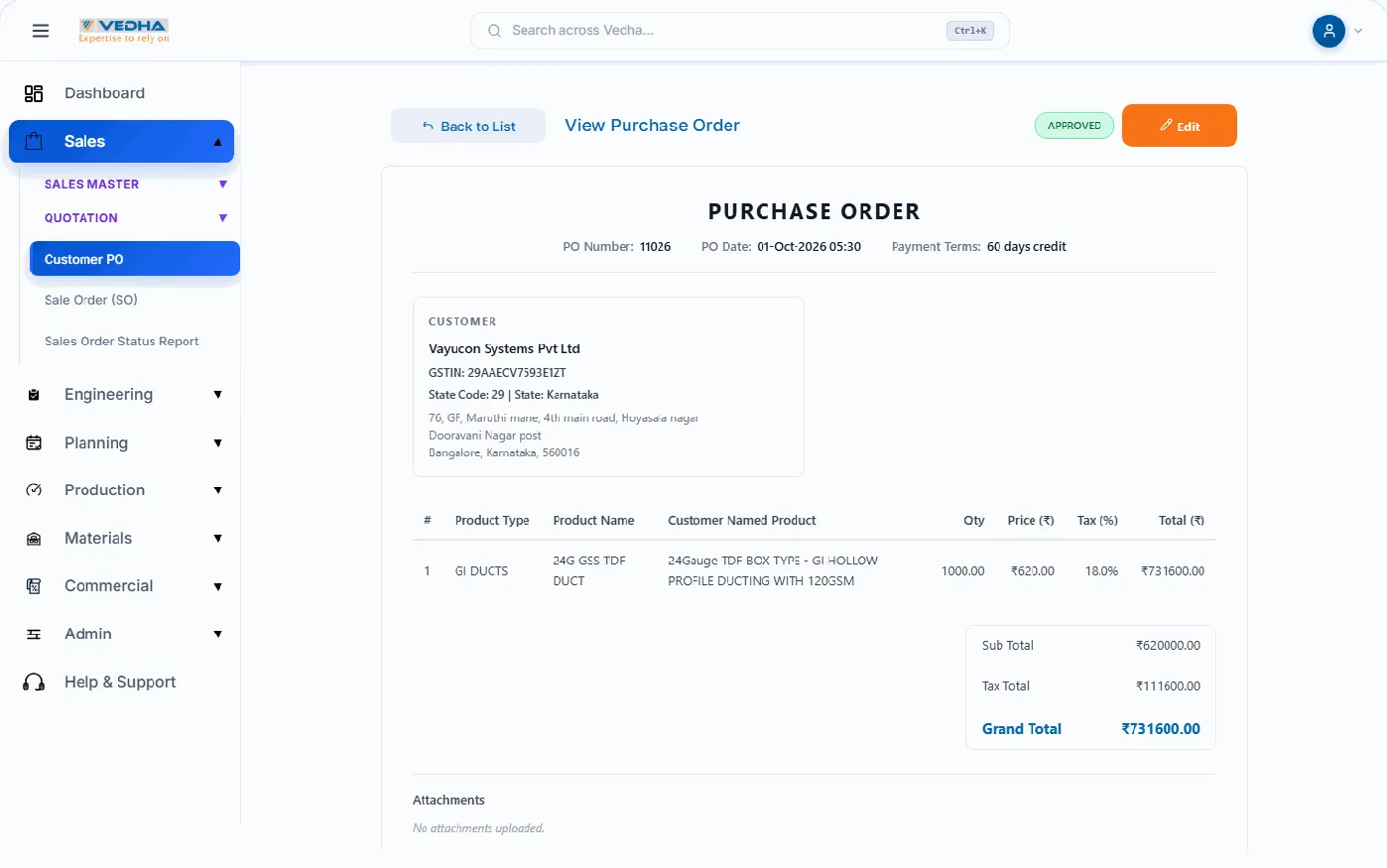Expand the Production menu arrow
The height and width of the screenshot is (868, 1387).
click(218, 490)
